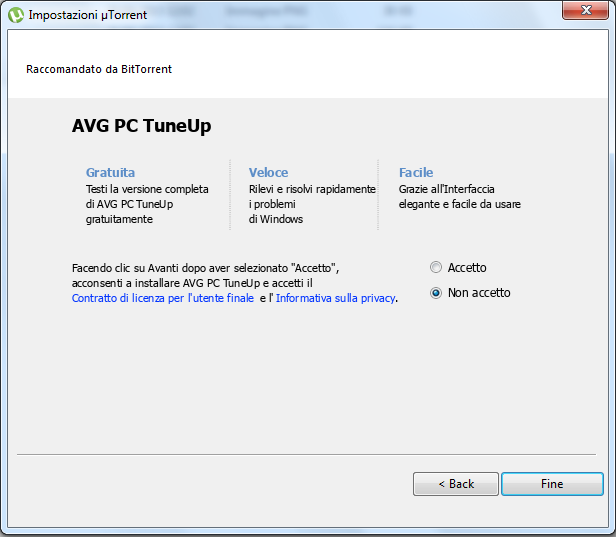The height and width of the screenshot is (537, 616).
Task: Click the Facile feature heading
Action: (x=416, y=172)
